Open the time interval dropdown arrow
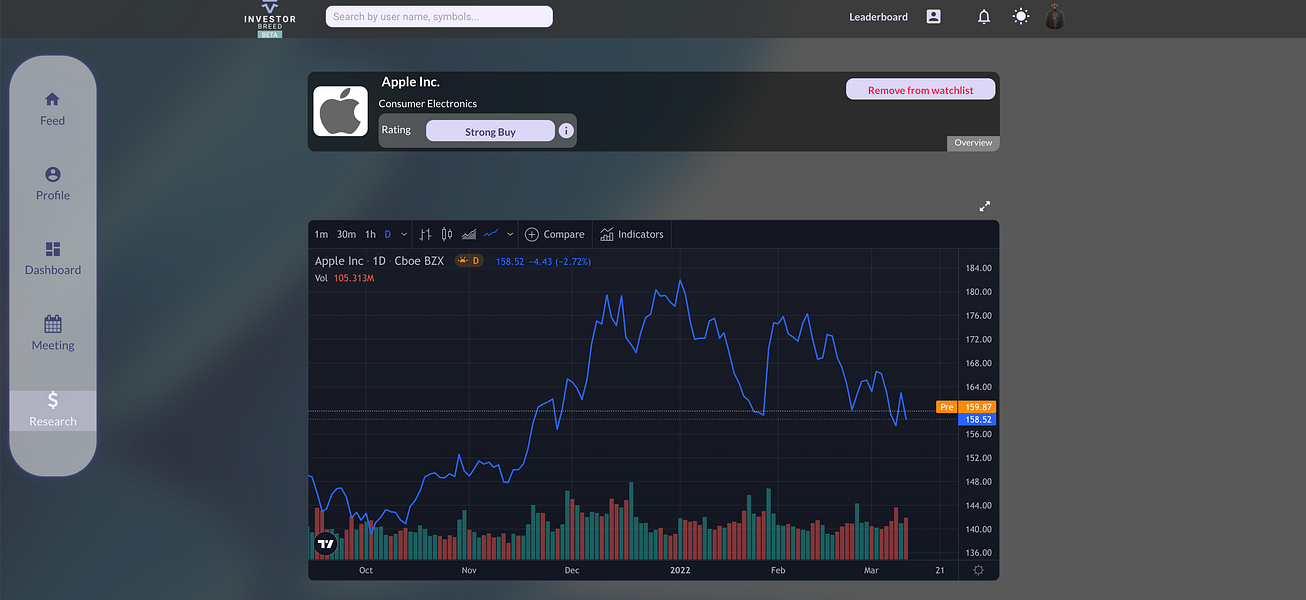Viewport: 1306px width, 600px height. click(404, 234)
